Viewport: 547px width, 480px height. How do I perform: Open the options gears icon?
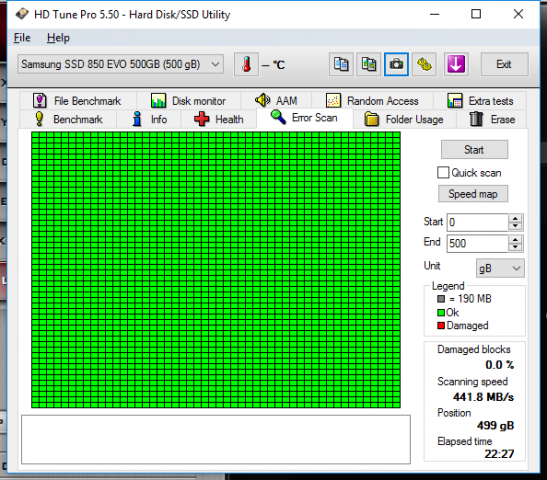click(424, 64)
